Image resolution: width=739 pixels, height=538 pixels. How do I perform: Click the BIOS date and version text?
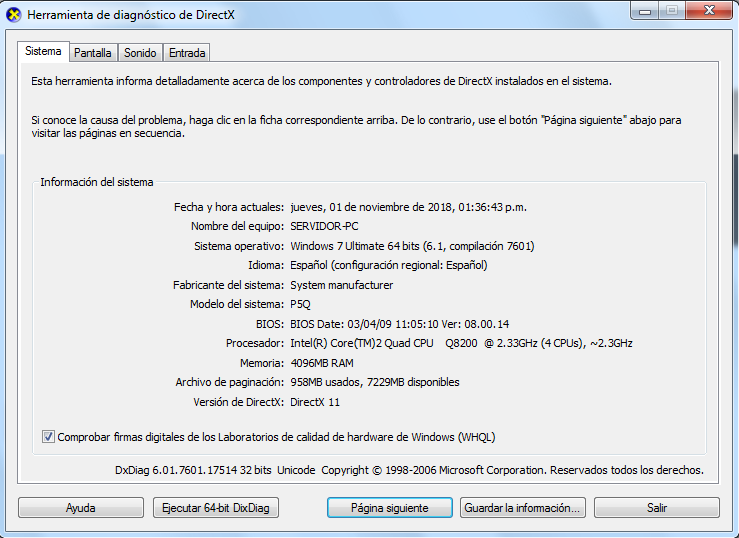399,324
